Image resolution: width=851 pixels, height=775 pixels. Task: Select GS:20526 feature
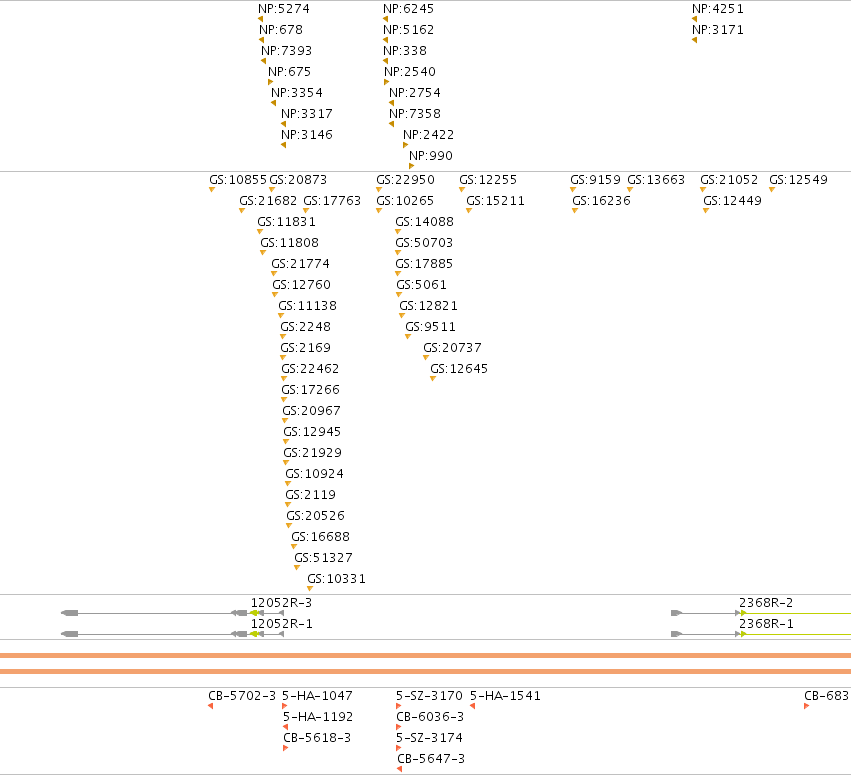tap(316, 516)
